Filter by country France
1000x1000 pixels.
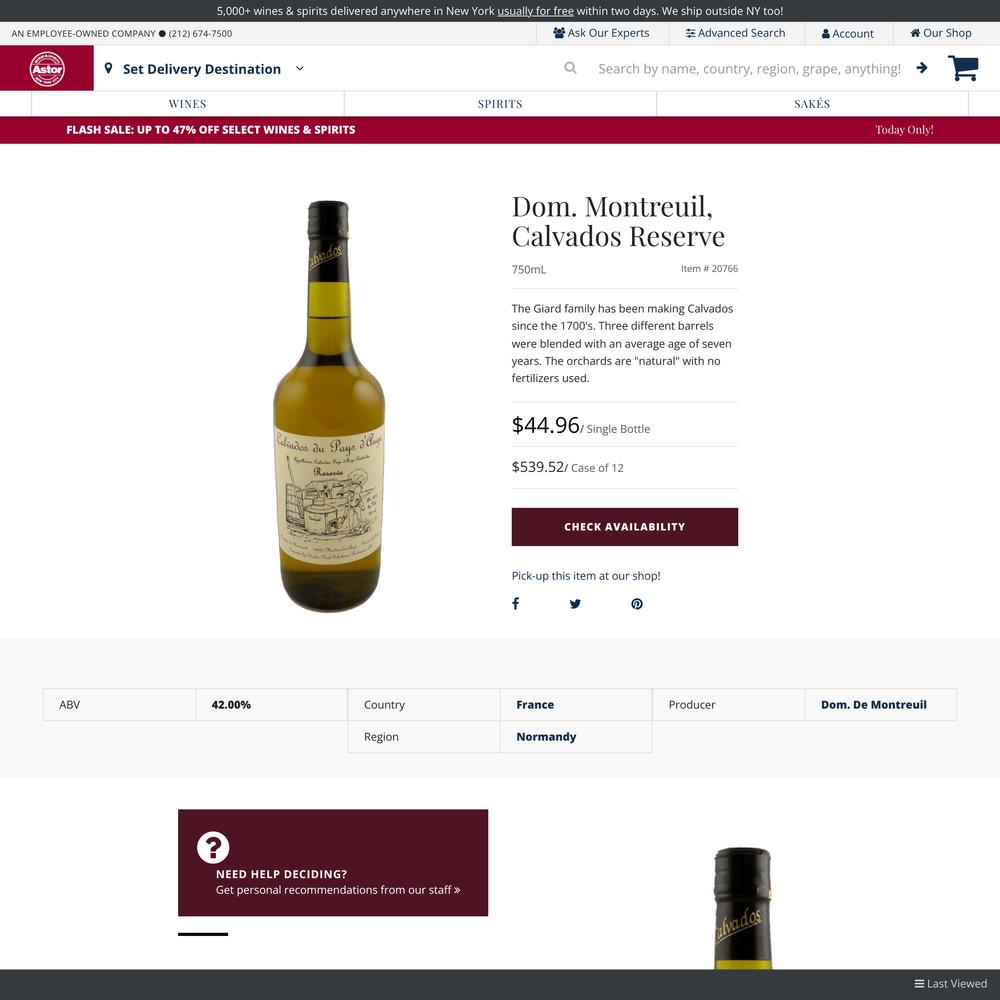point(535,705)
